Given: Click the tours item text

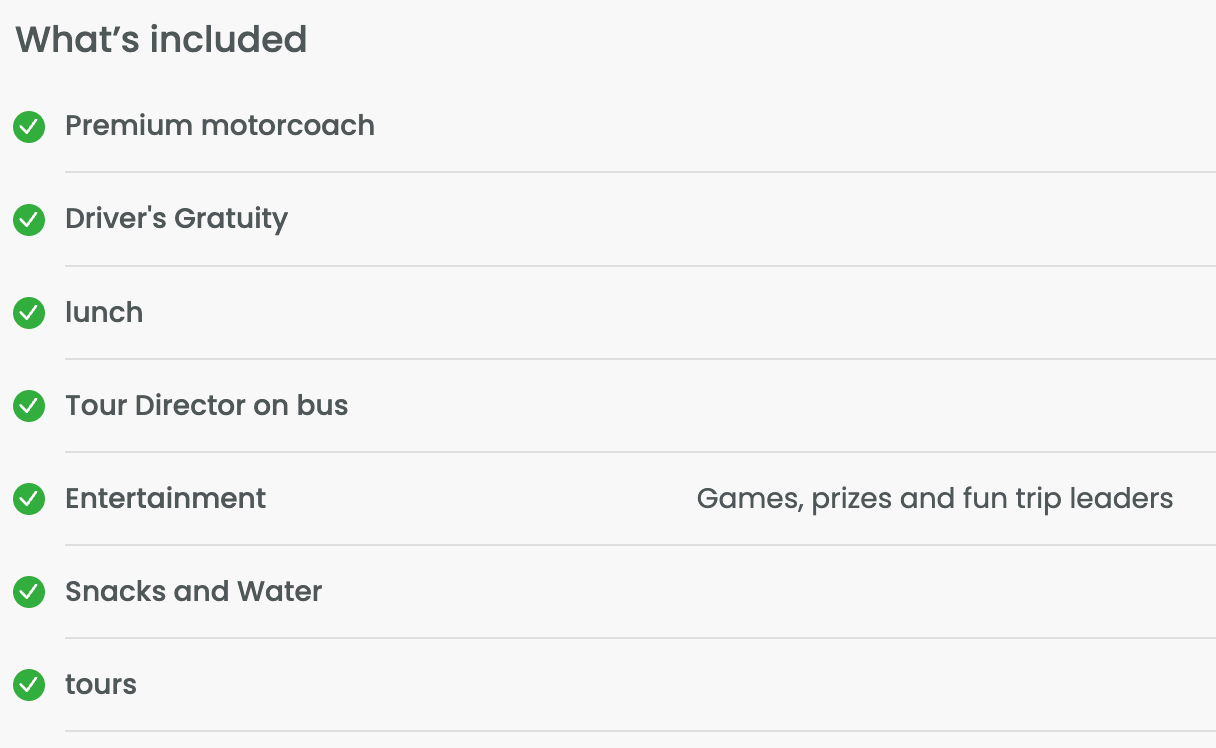Looking at the screenshot, I should coord(101,684).
